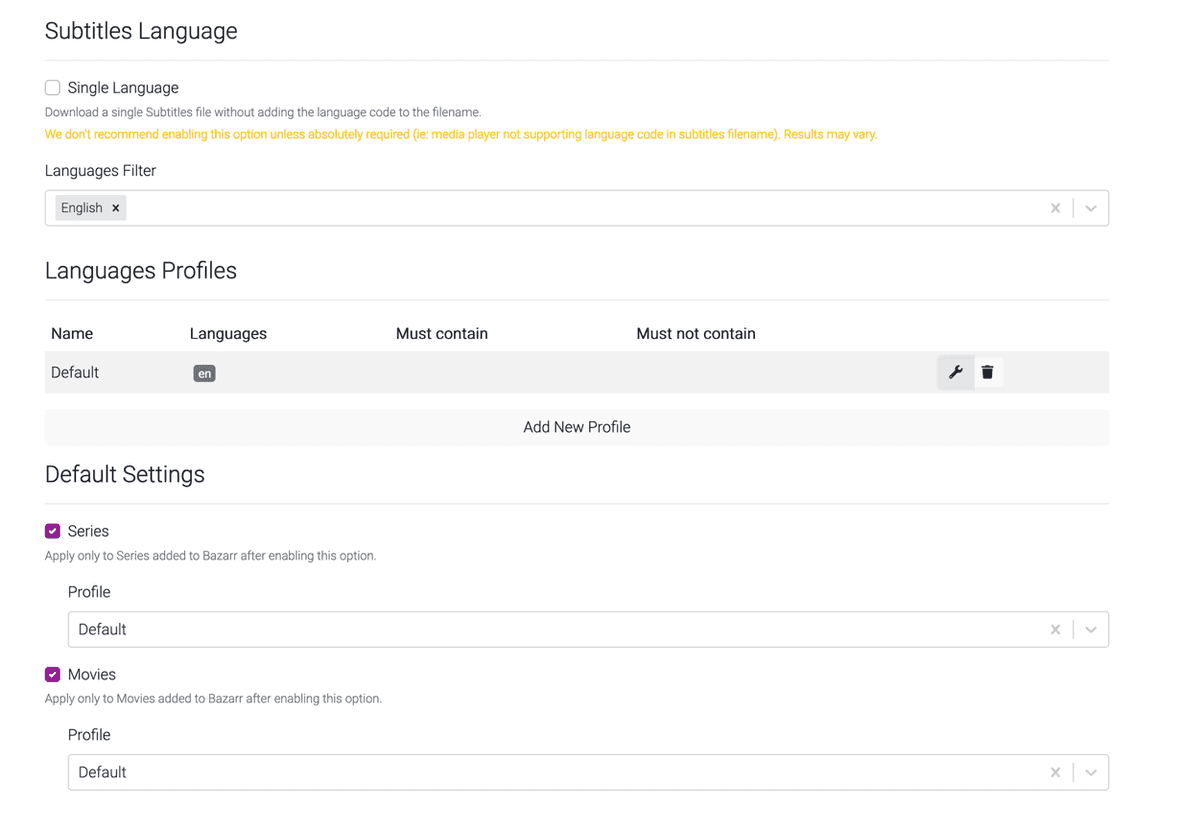Expand the Series Profile dropdown
This screenshot has height=835, width=1180.
point(1091,629)
